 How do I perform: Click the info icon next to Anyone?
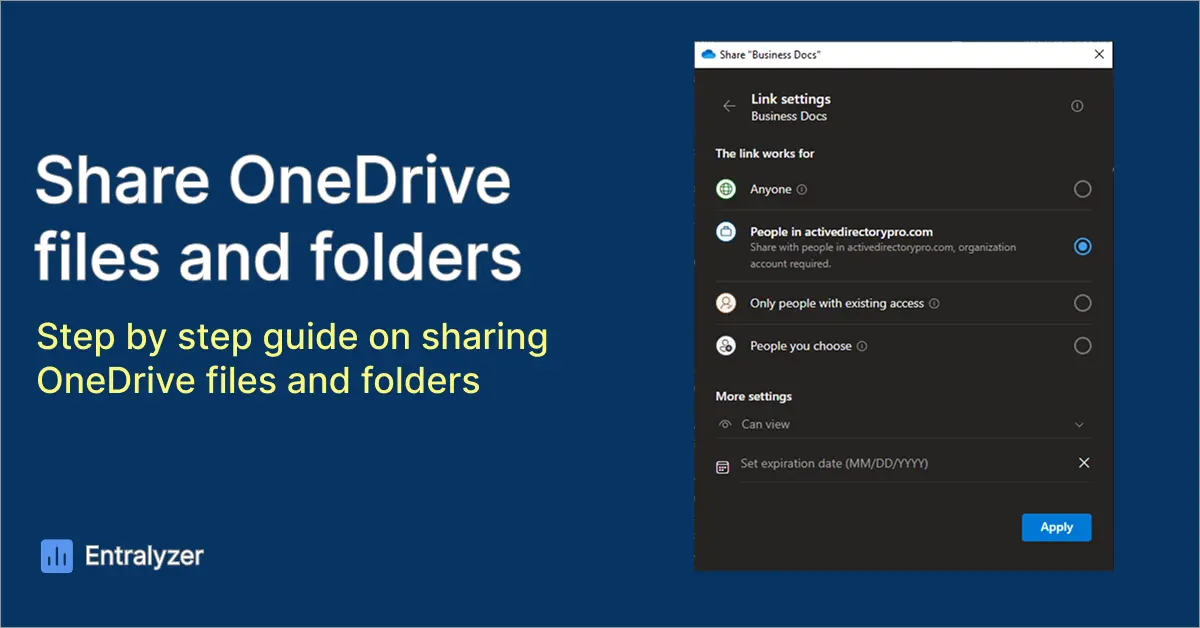(x=802, y=189)
